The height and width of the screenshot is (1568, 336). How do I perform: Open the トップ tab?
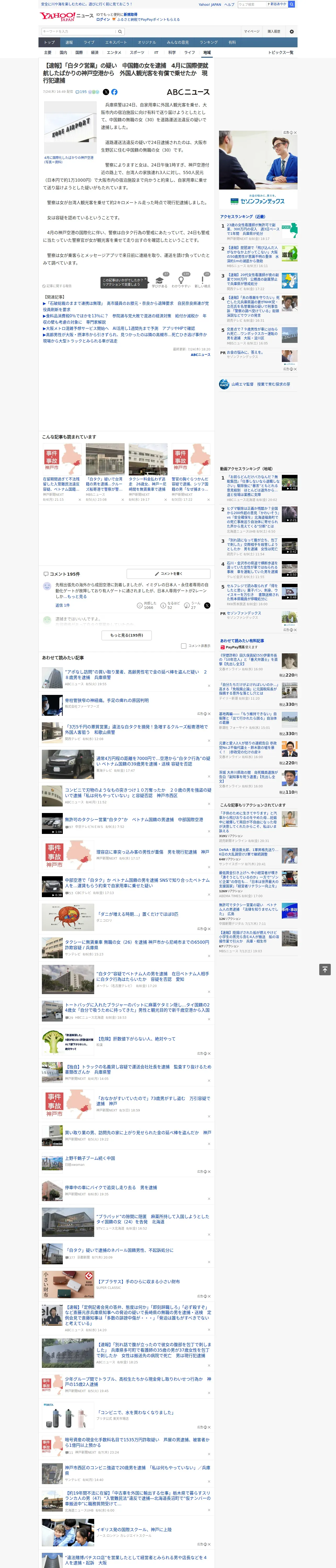[x=49, y=43]
